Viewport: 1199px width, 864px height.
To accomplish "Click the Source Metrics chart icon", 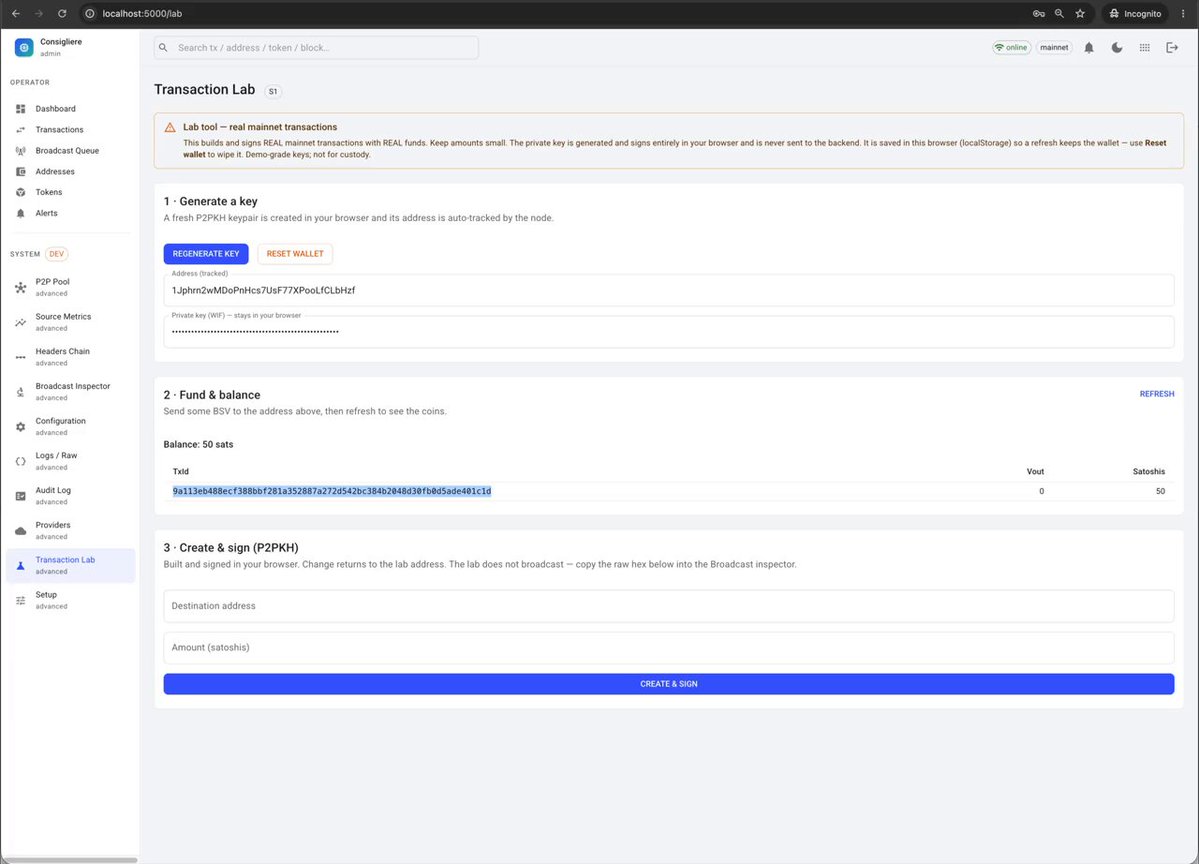I will coord(21,323).
